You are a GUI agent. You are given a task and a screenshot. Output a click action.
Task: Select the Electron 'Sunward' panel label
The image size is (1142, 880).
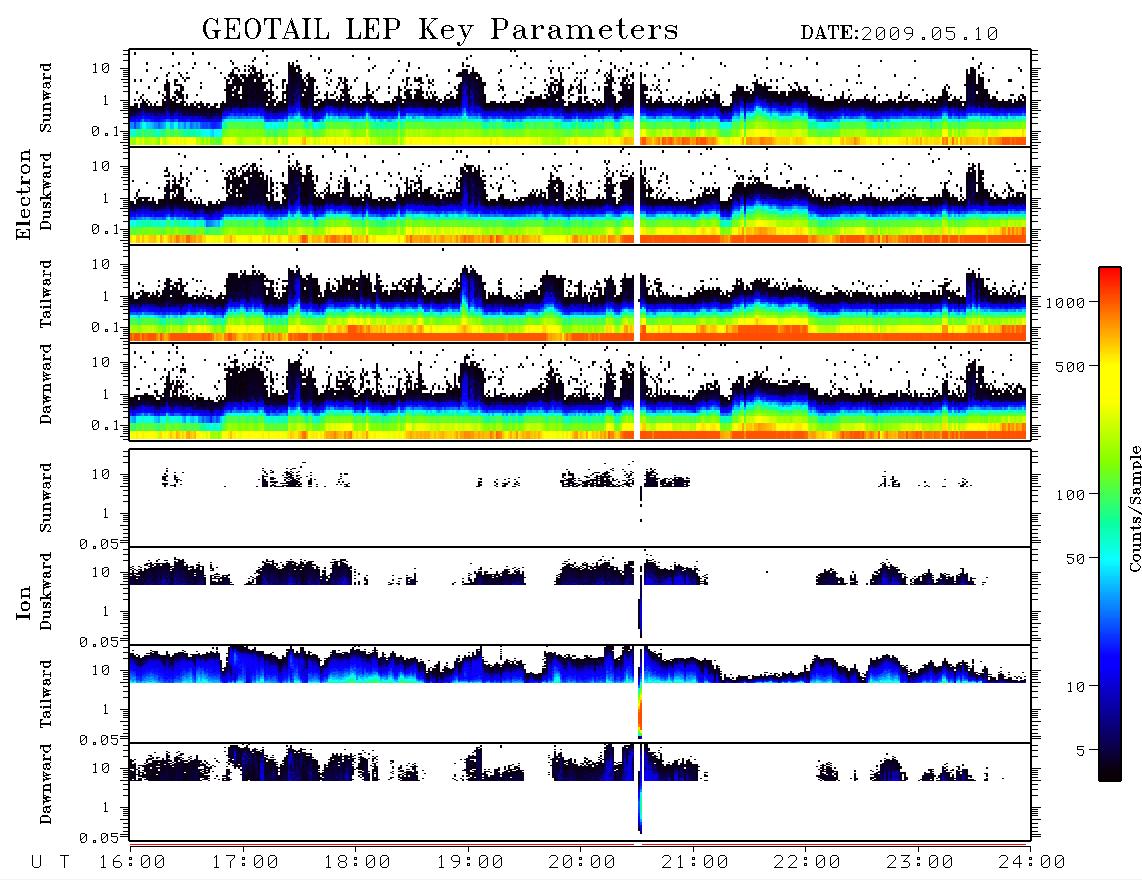(x=46, y=98)
